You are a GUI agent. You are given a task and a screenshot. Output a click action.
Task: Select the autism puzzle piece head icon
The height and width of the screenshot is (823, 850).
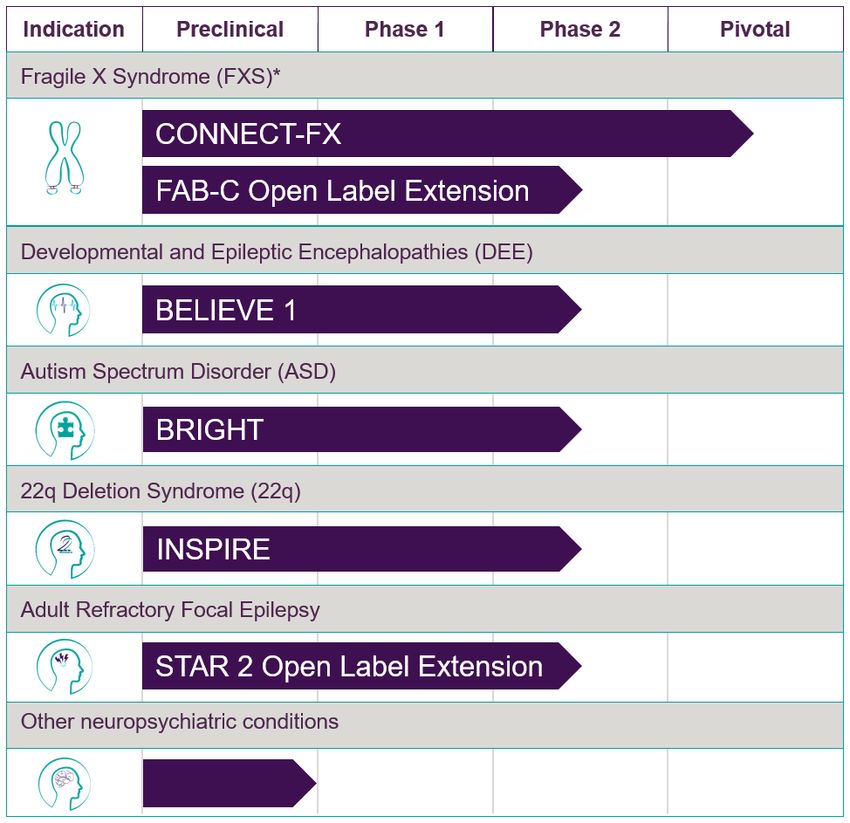tap(65, 430)
